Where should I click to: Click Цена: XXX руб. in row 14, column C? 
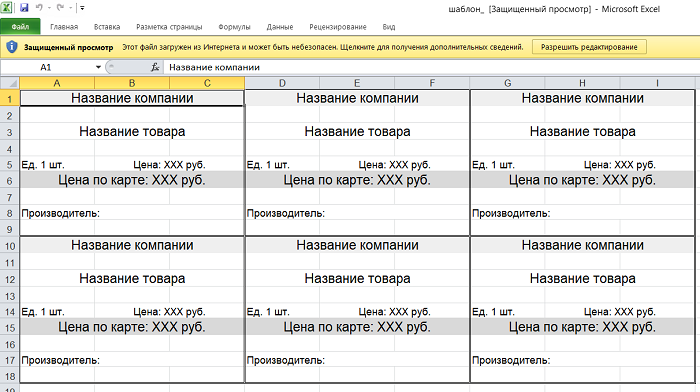coord(170,312)
